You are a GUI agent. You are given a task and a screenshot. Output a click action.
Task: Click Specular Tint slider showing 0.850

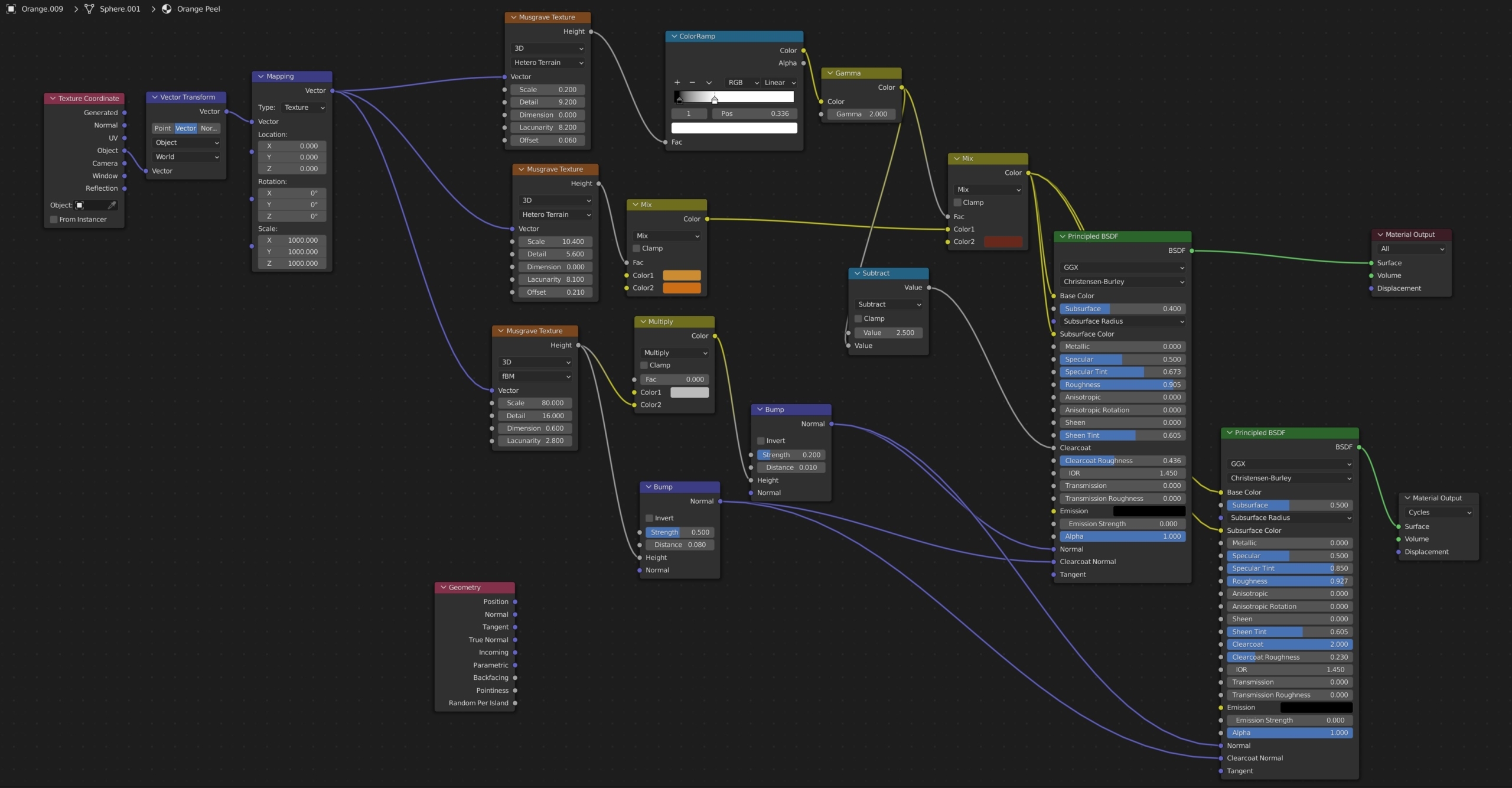pyautogui.click(x=1289, y=569)
